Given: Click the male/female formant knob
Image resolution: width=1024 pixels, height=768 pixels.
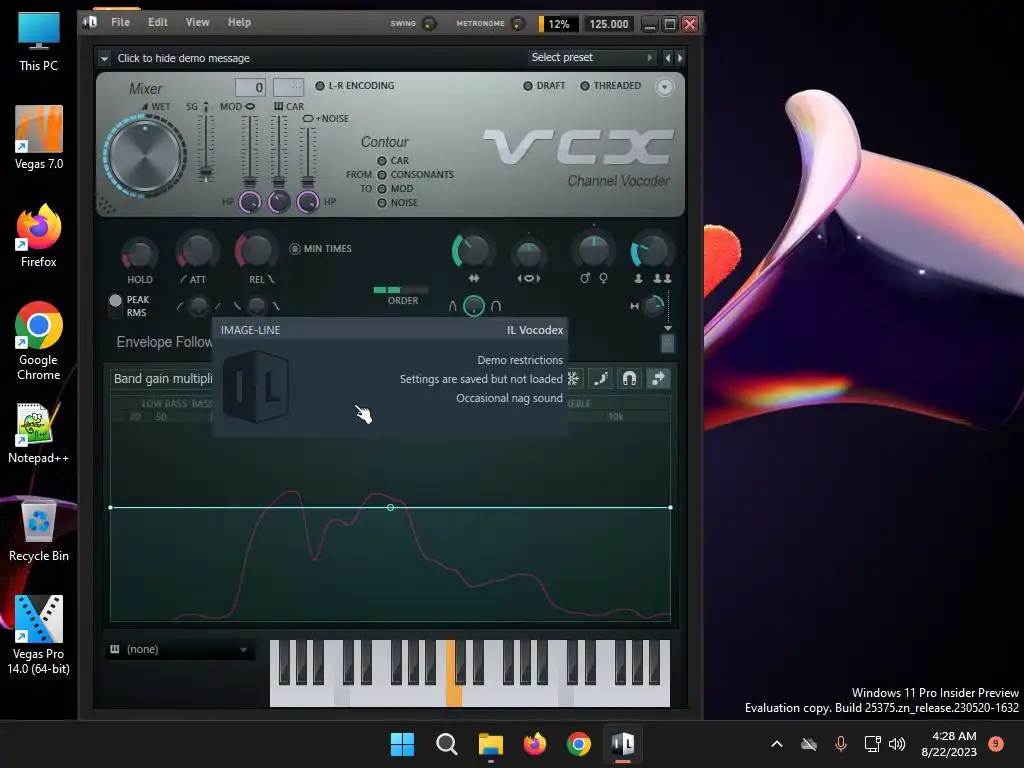Looking at the screenshot, I should 594,251.
